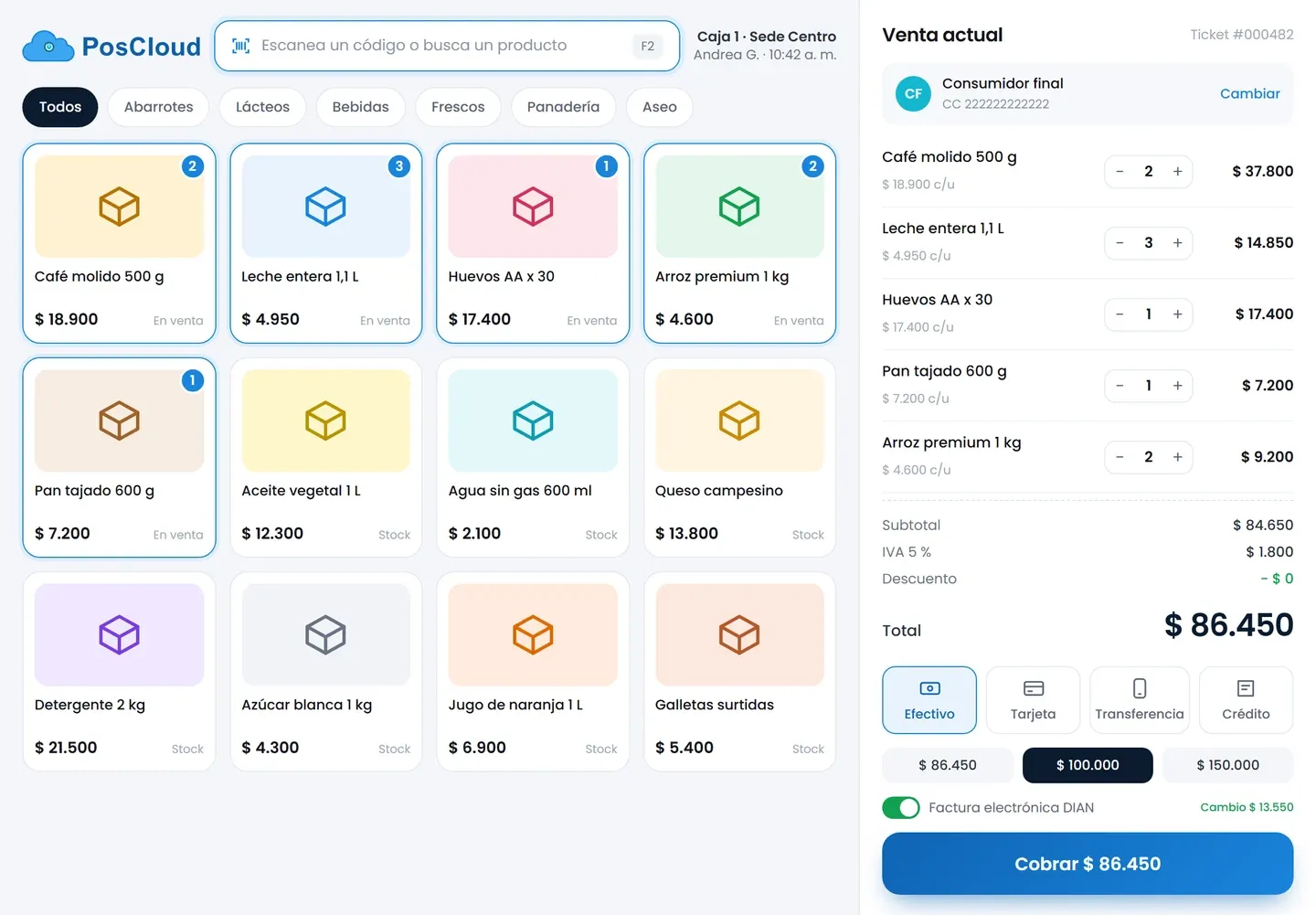
Task: Open the Frescos category
Action: tap(458, 107)
